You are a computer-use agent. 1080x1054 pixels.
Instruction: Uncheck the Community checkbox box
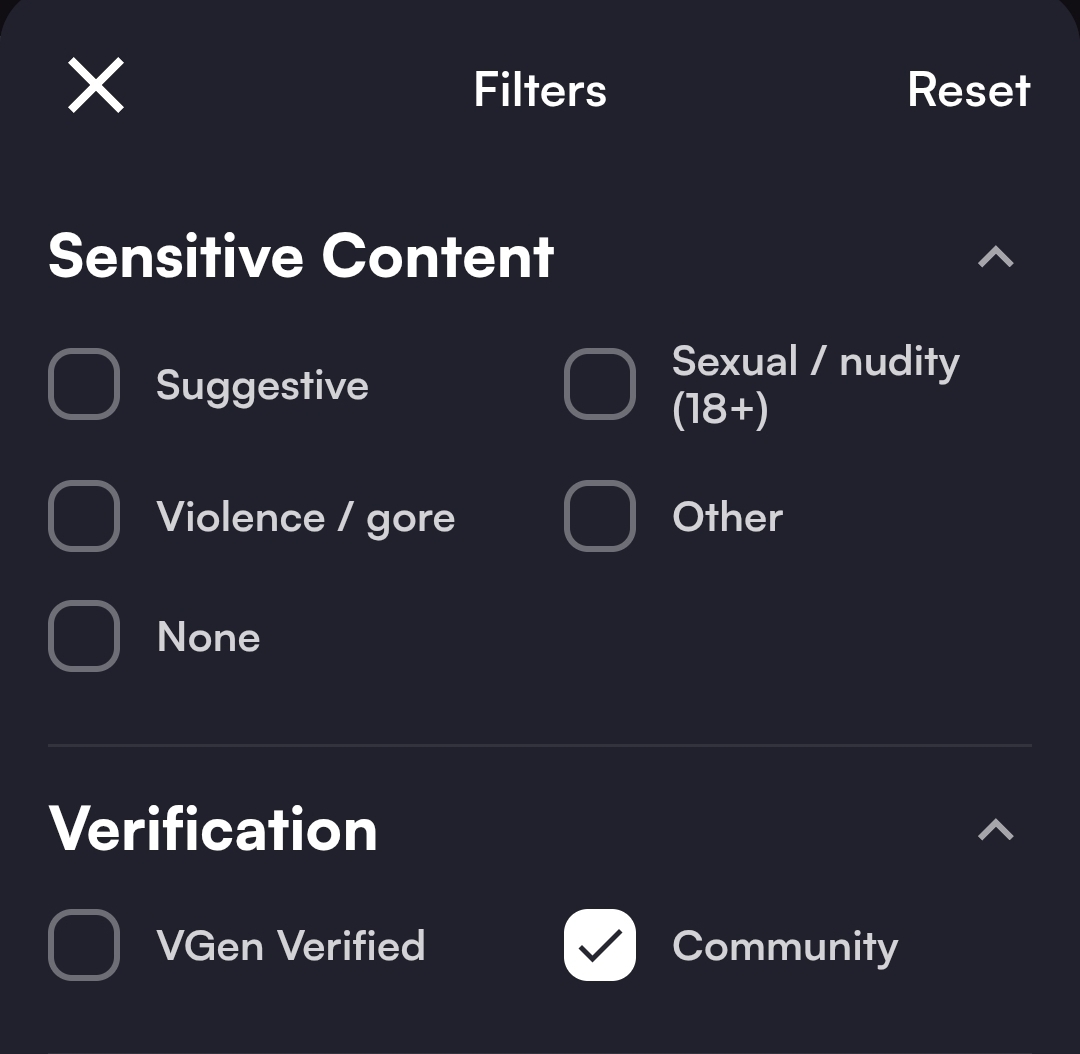[600, 945]
